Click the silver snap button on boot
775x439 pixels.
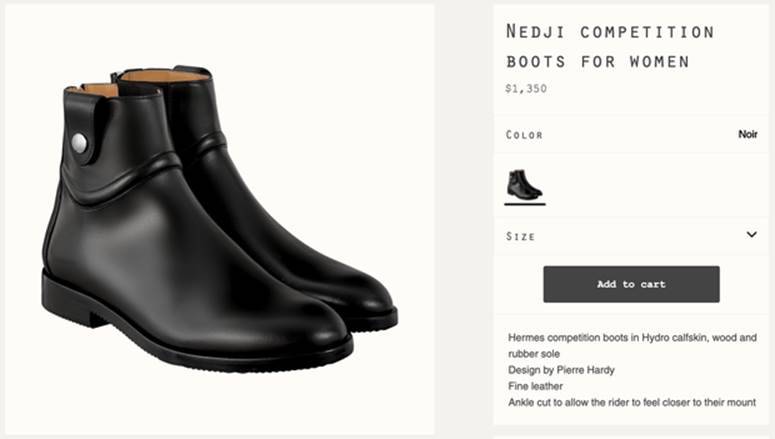click(79, 144)
